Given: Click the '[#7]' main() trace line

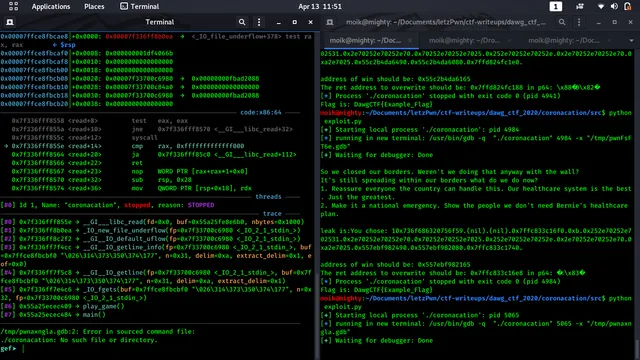Looking at the screenshot, I should pos(53,315).
